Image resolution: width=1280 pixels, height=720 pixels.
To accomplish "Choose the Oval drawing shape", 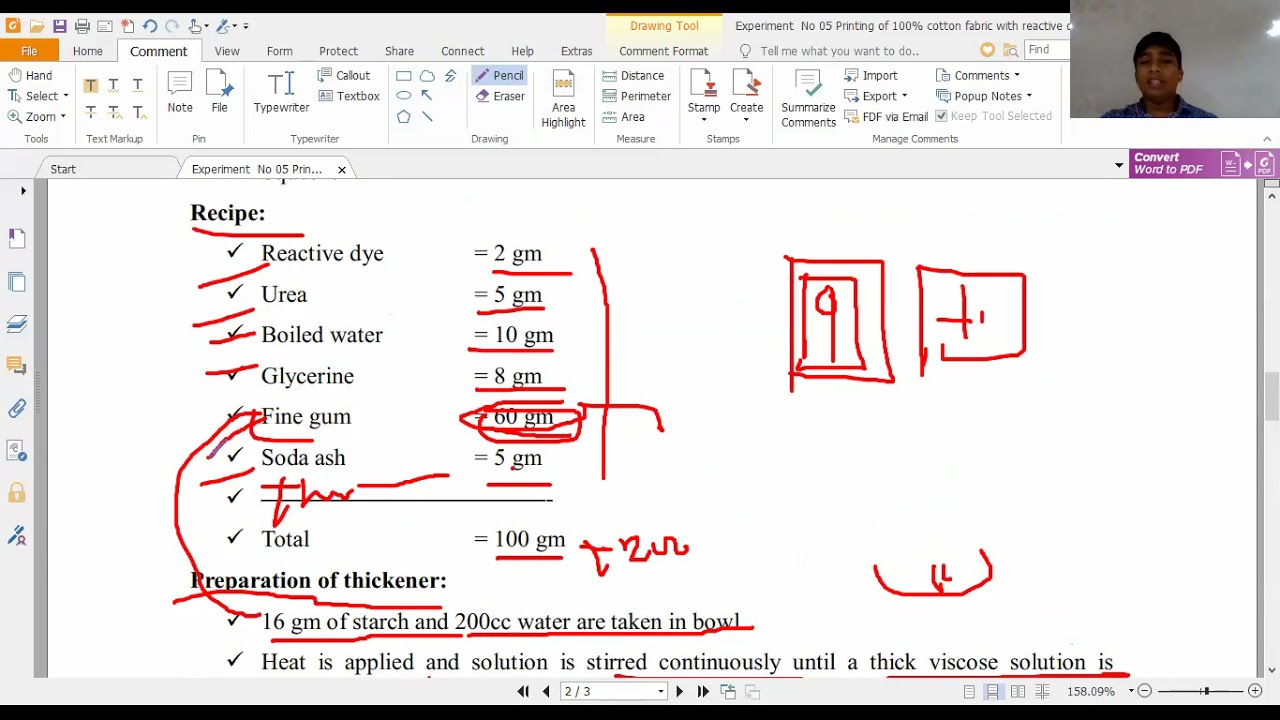I will [403, 96].
